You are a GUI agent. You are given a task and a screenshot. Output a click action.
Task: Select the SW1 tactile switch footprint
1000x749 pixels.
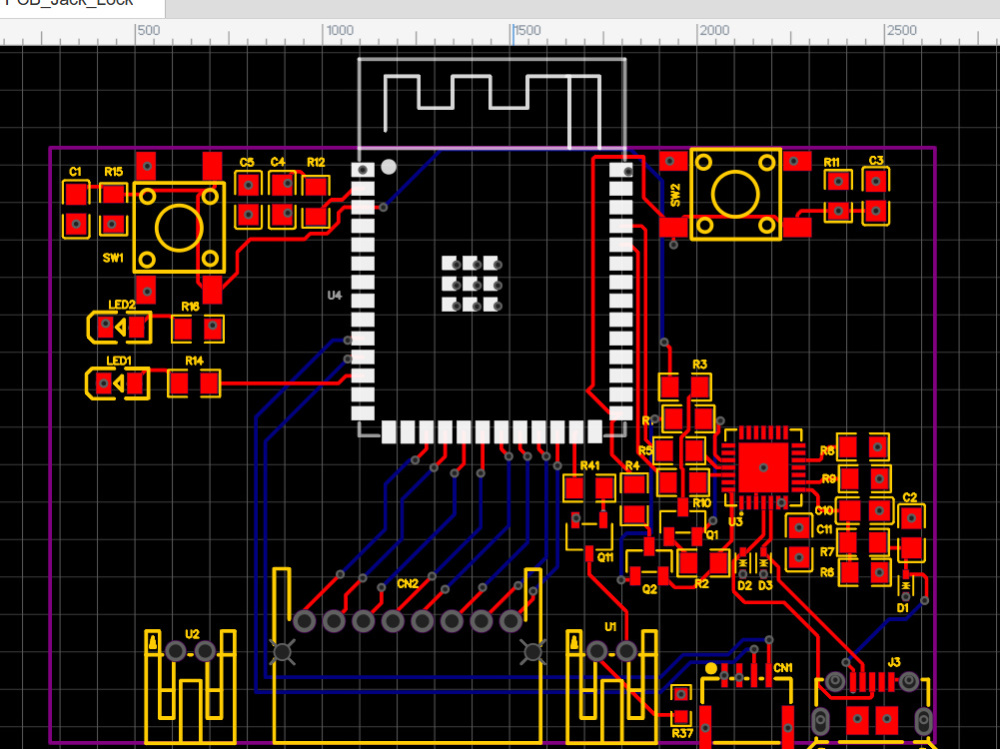coord(179,228)
